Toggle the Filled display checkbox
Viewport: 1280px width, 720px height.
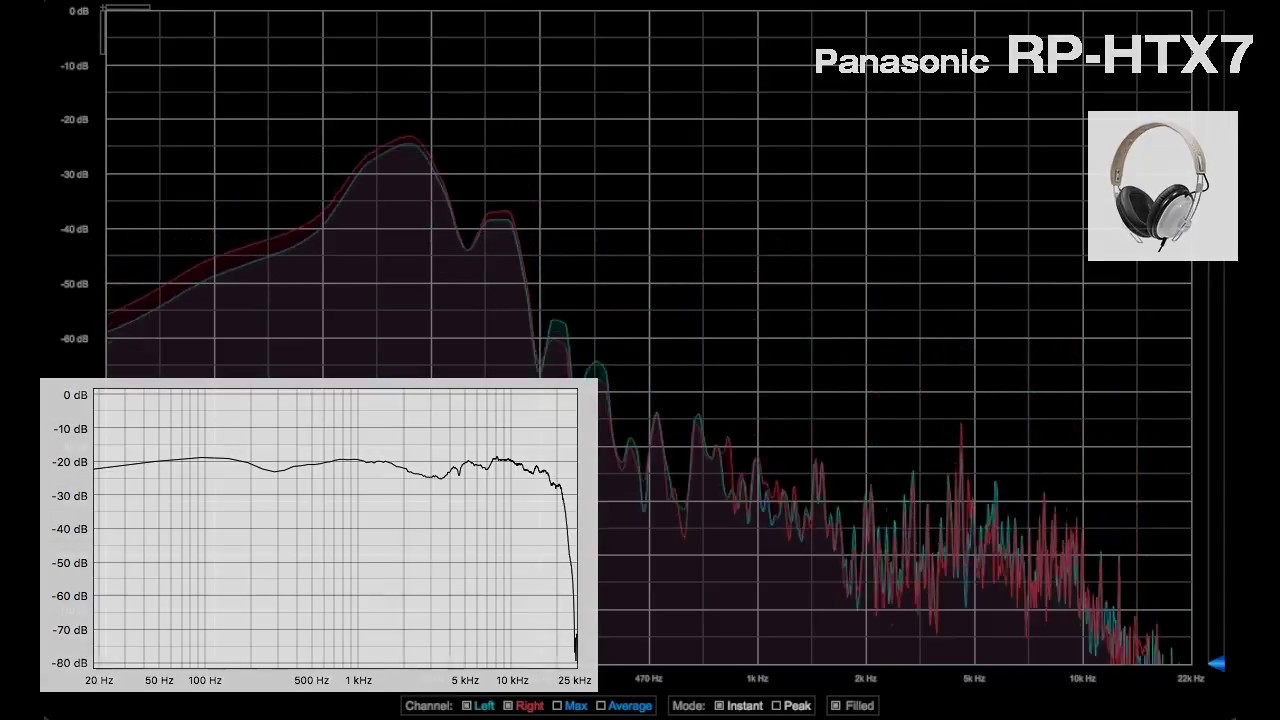point(836,706)
